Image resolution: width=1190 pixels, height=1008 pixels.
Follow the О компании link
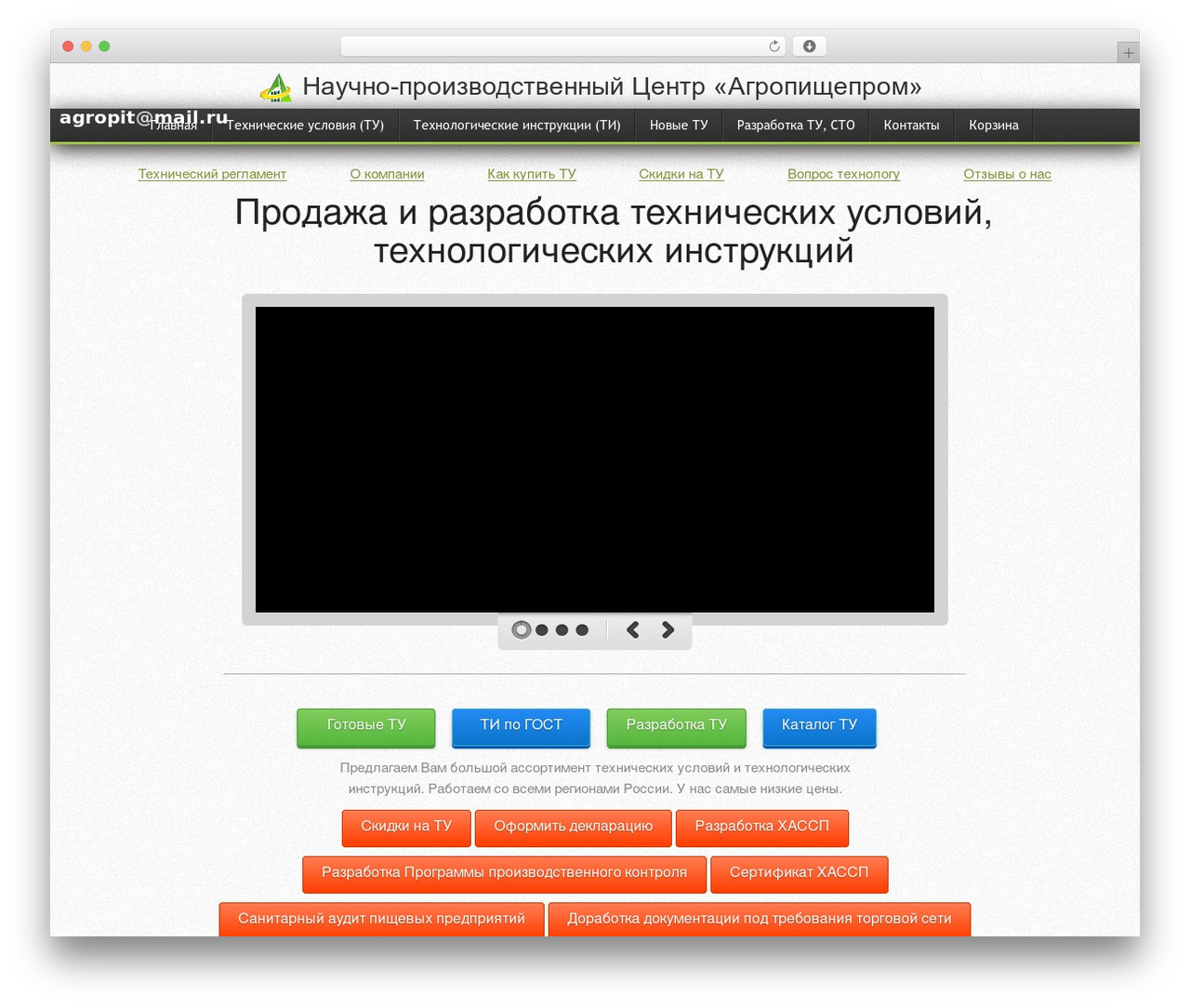tap(387, 174)
